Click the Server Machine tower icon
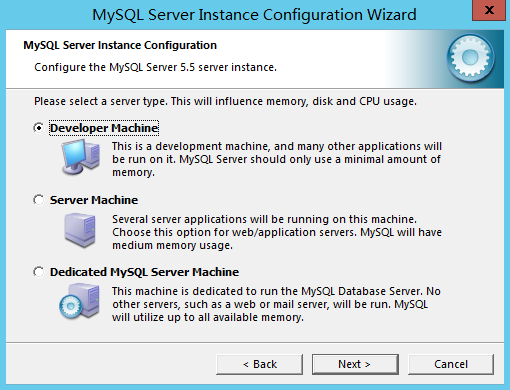This screenshot has height=390, width=510. click(x=80, y=230)
